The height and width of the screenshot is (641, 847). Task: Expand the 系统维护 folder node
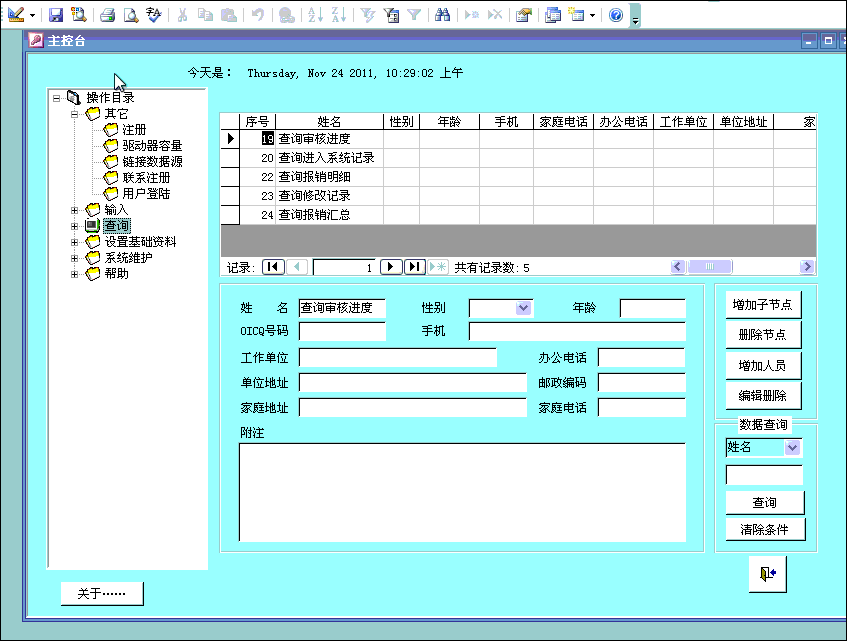(75, 258)
